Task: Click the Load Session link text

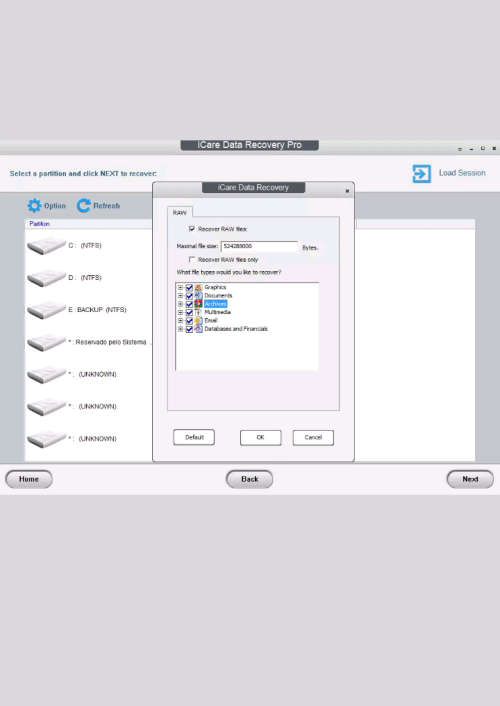Action: (x=462, y=173)
